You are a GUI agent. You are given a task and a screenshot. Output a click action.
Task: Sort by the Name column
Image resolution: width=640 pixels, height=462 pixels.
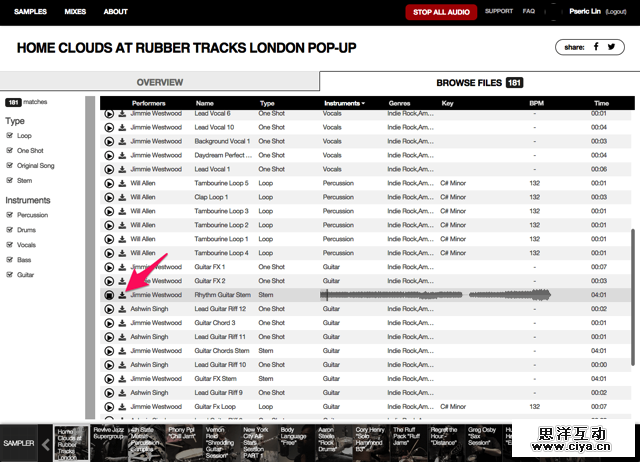[204, 103]
